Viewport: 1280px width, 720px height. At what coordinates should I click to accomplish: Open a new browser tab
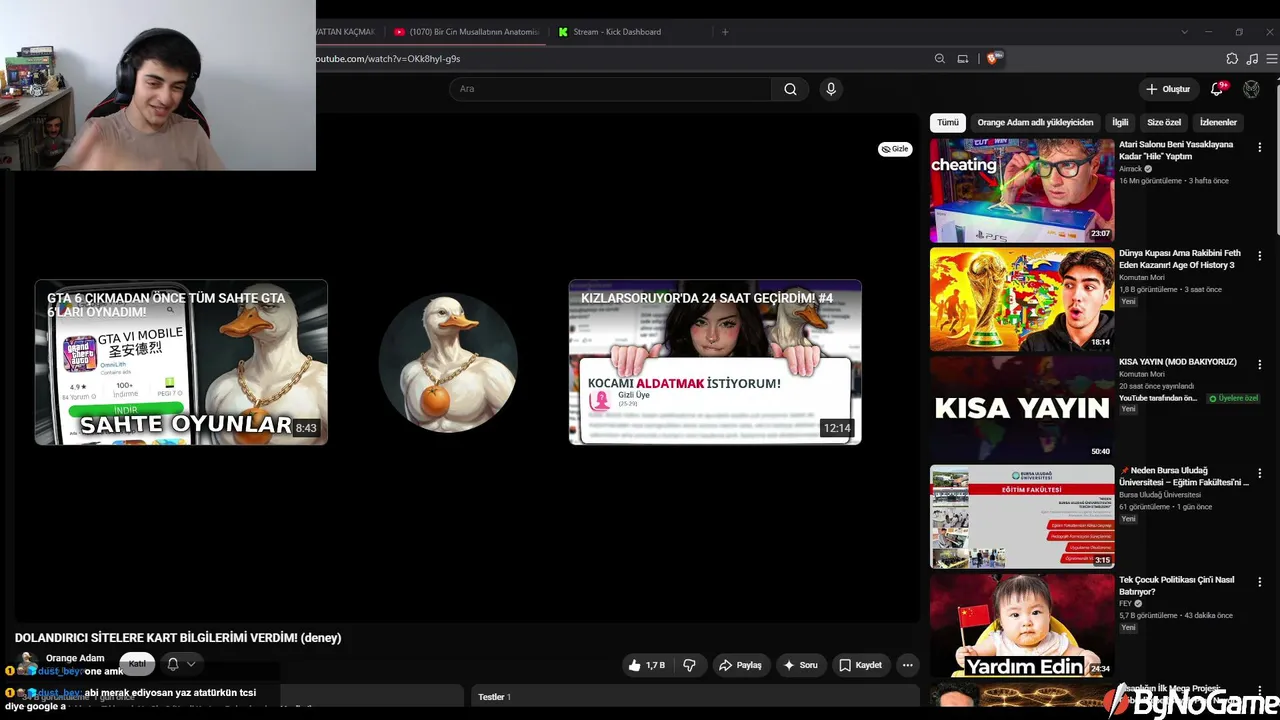coord(725,32)
